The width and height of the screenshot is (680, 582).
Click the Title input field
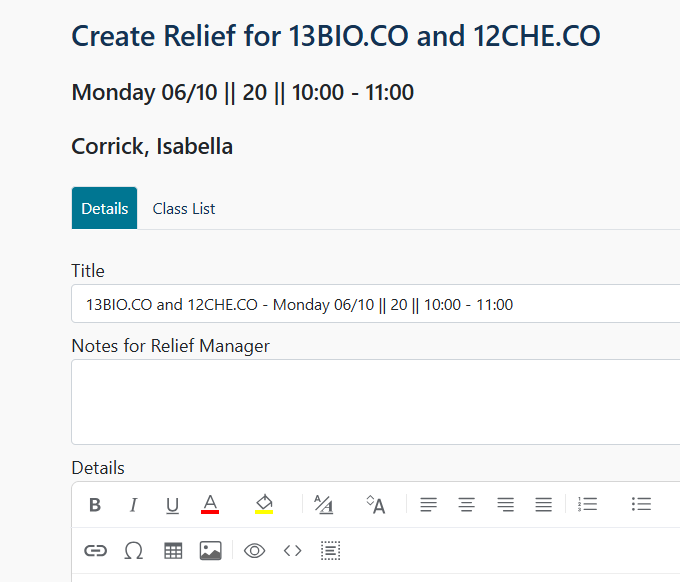(x=375, y=304)
